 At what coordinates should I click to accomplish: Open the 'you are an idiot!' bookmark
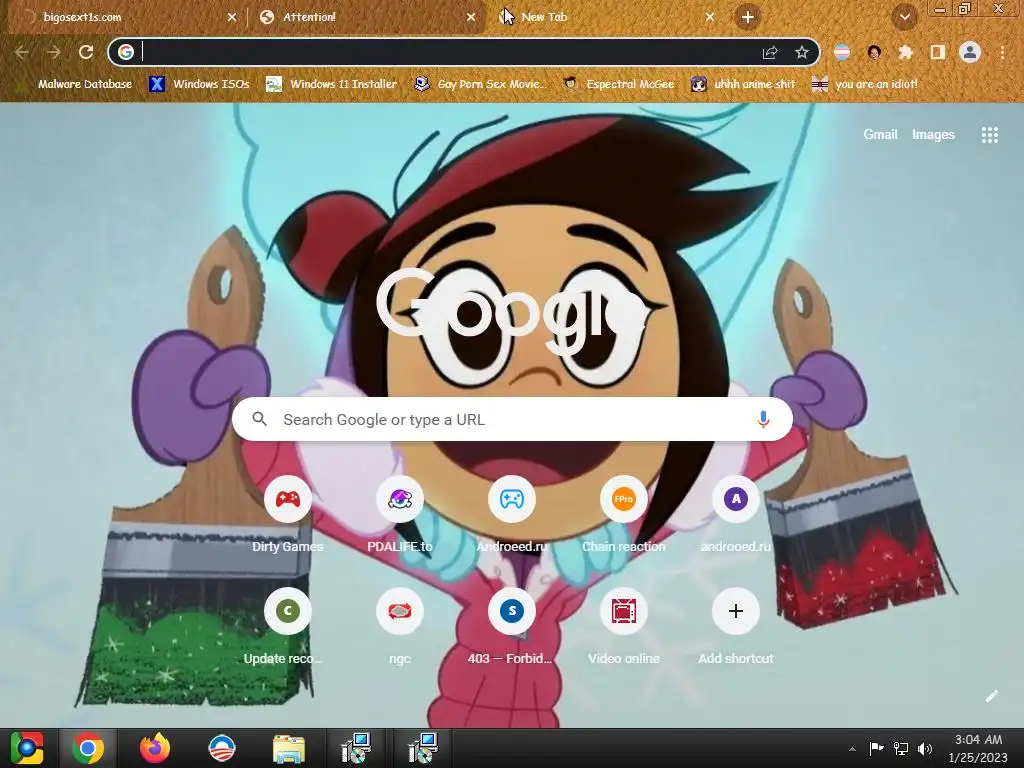(865, 84)
